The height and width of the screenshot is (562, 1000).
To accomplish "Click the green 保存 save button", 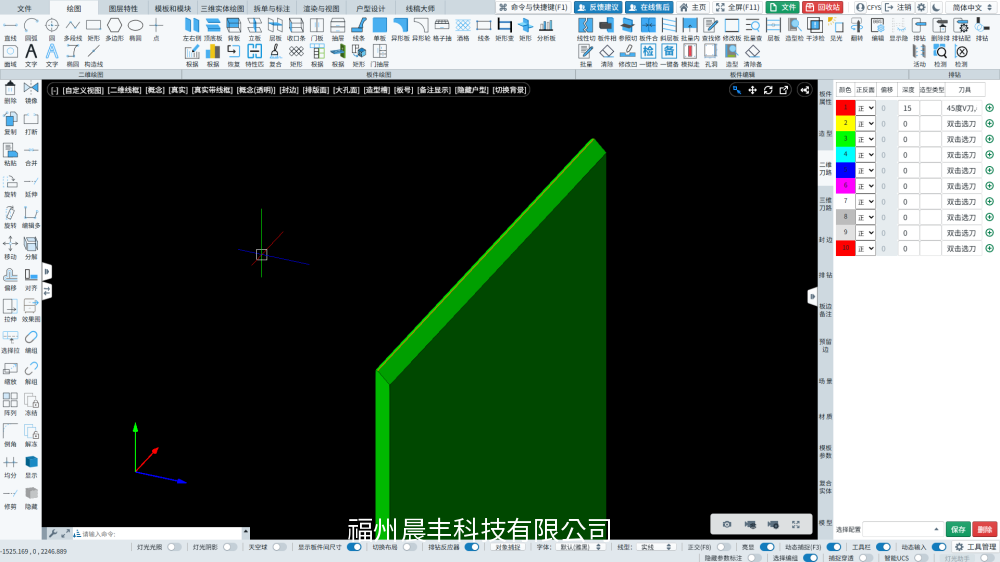I will point(958,529).
